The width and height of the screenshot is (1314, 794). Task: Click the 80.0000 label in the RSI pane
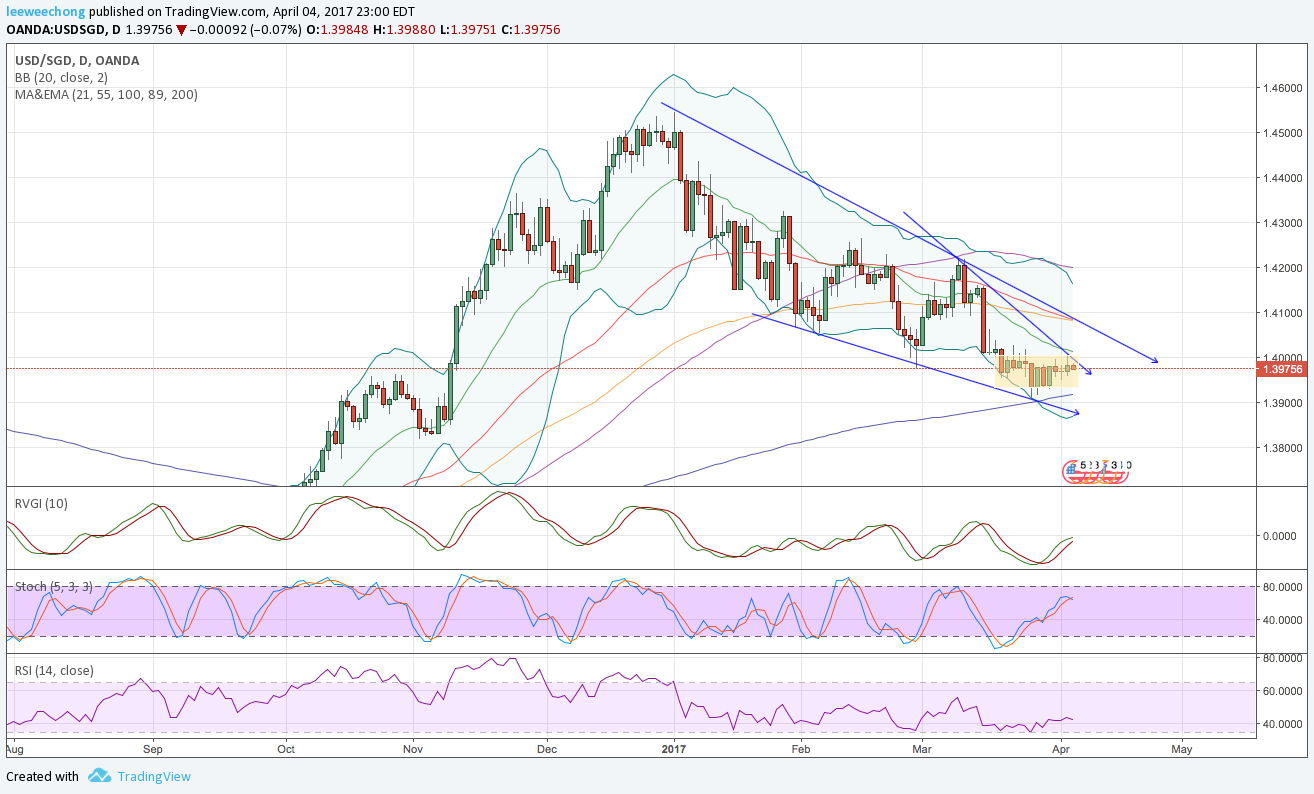(1283, 658)
